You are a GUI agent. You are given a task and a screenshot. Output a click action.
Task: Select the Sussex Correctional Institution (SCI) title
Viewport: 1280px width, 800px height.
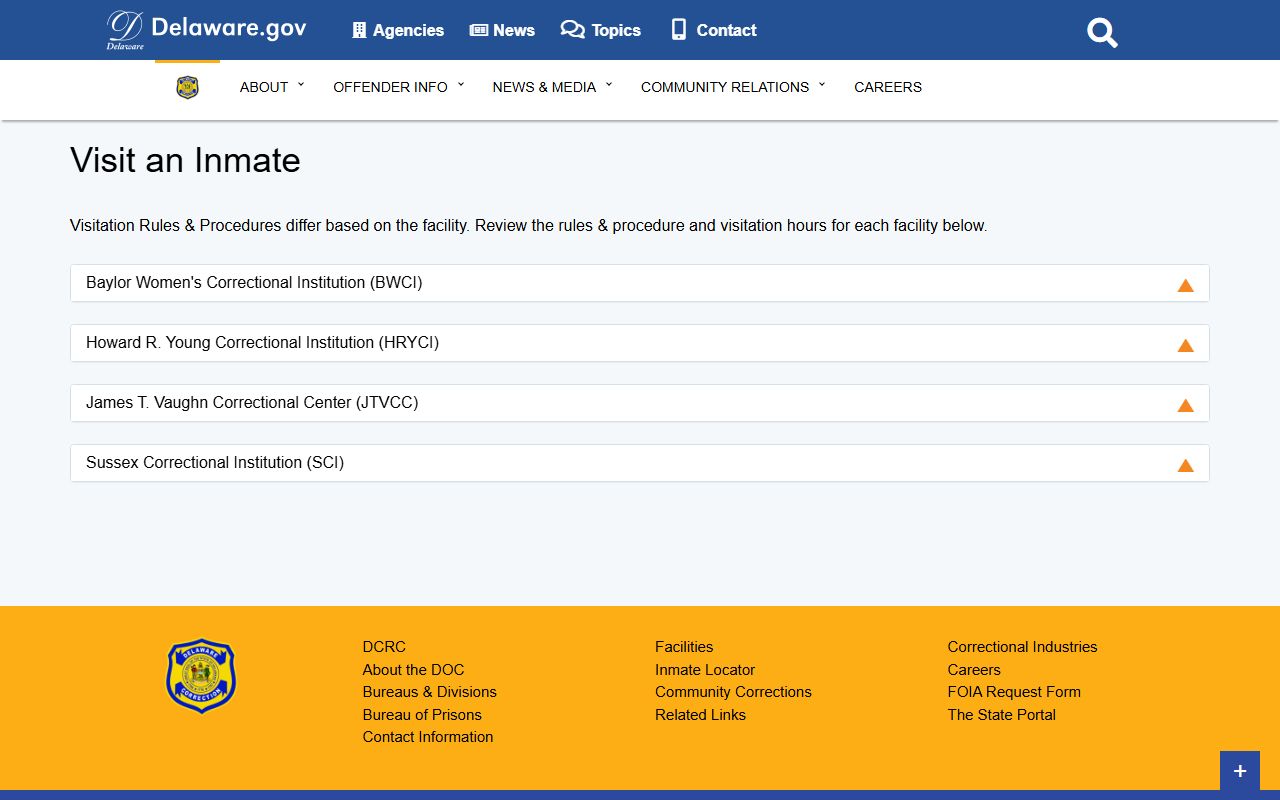[215, 463]
